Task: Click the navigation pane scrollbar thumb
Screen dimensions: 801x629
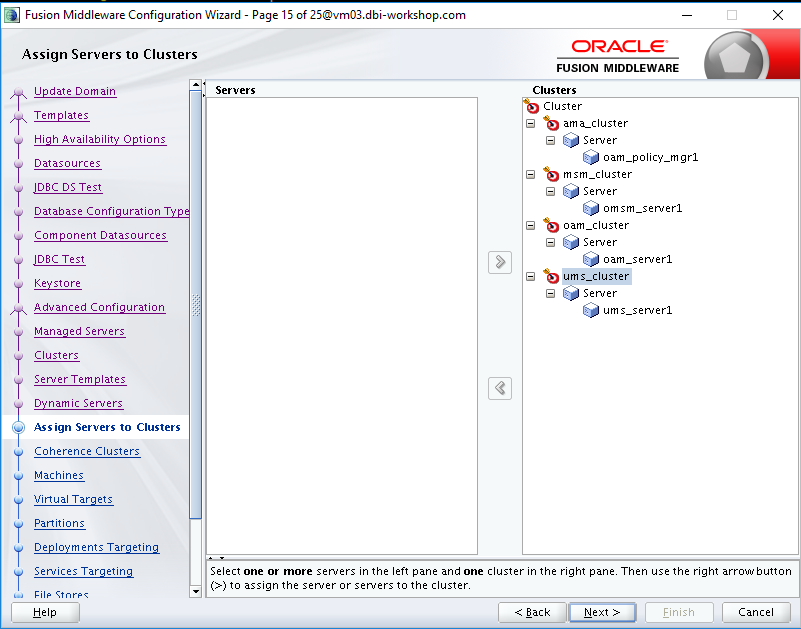Action: 195,305
